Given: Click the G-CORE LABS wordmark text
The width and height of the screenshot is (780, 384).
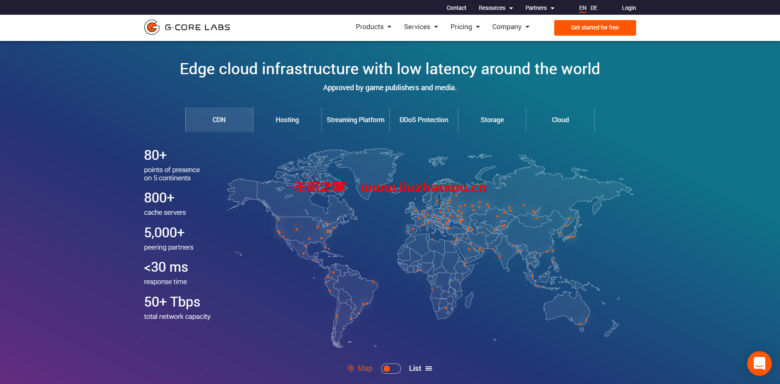Looking at the screenshot, I should point(197,27).
